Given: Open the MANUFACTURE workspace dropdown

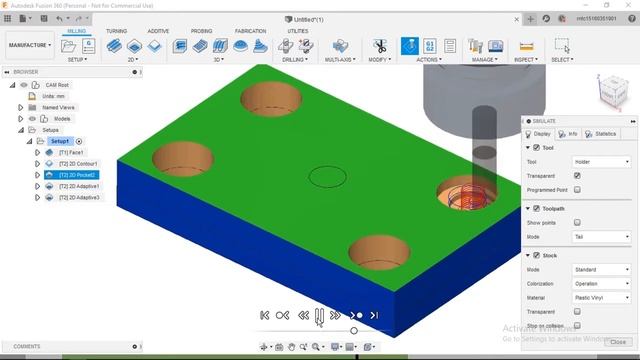Looking at the screenshot, I should pos(30,45).
